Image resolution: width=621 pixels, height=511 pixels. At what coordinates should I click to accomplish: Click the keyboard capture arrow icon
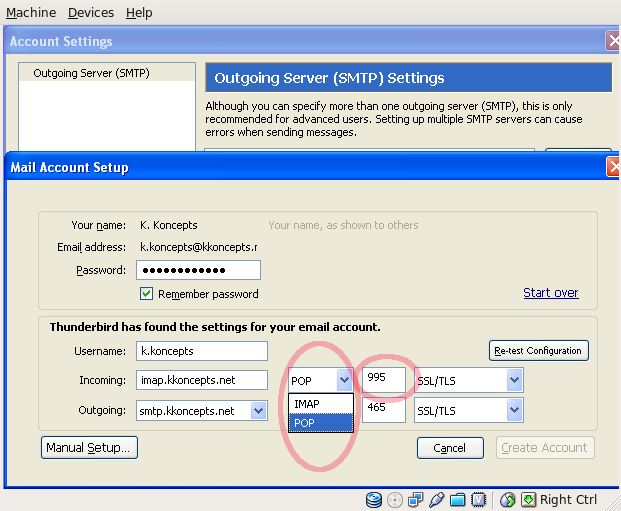(528, 500)
